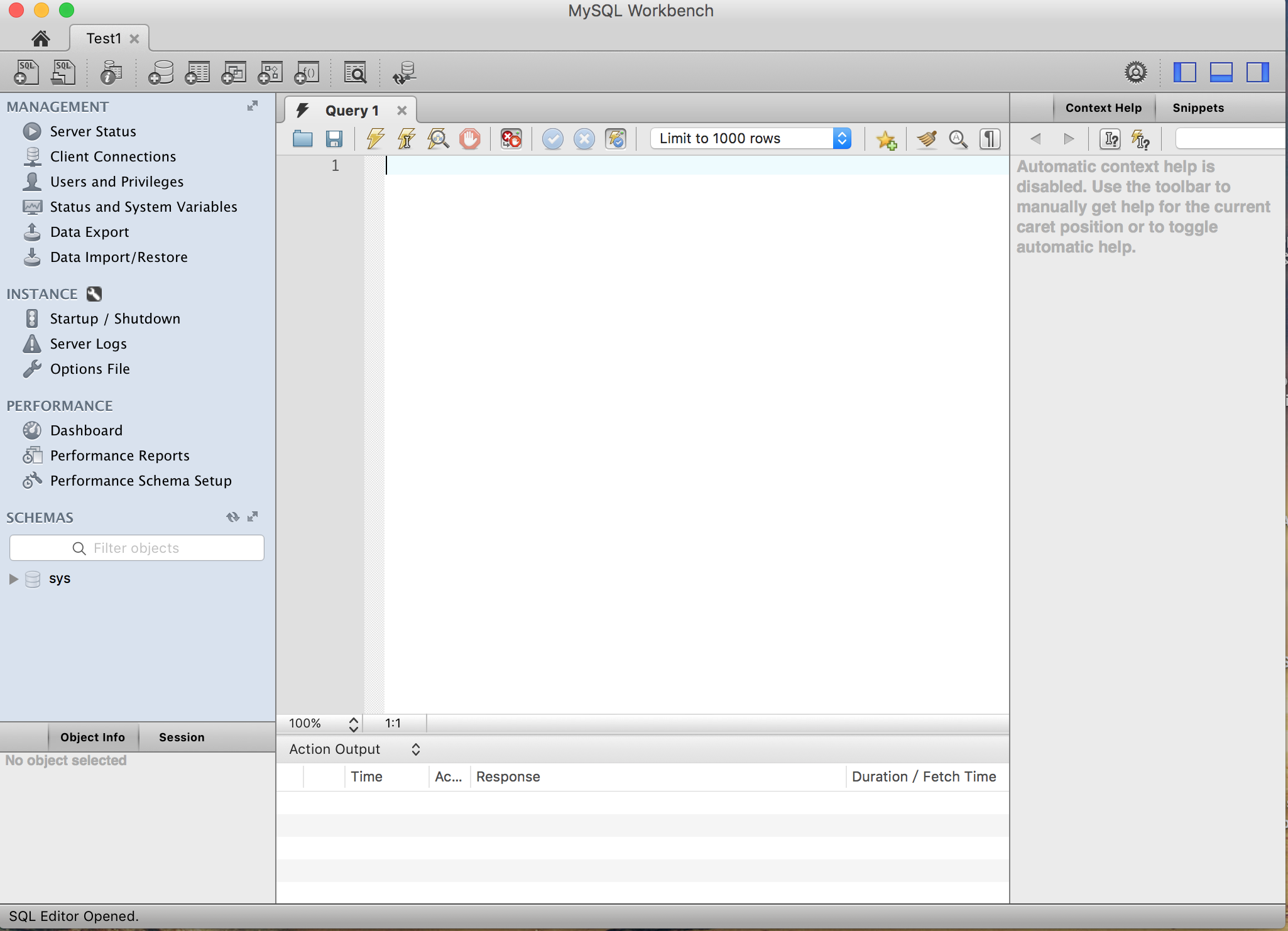Screen dimensions: 1288x931
Task: Click the Data Export sidebar item
Action: (x=90, y=231)
